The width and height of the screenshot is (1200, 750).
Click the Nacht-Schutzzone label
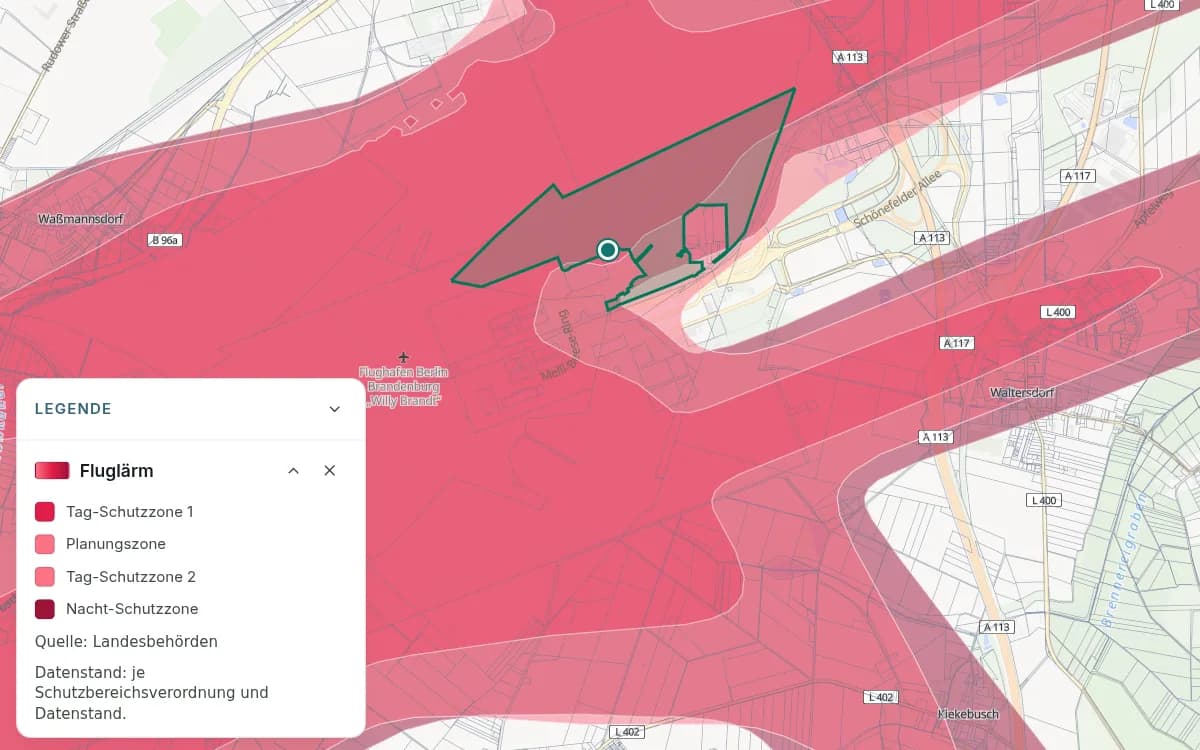click(132, 609)
